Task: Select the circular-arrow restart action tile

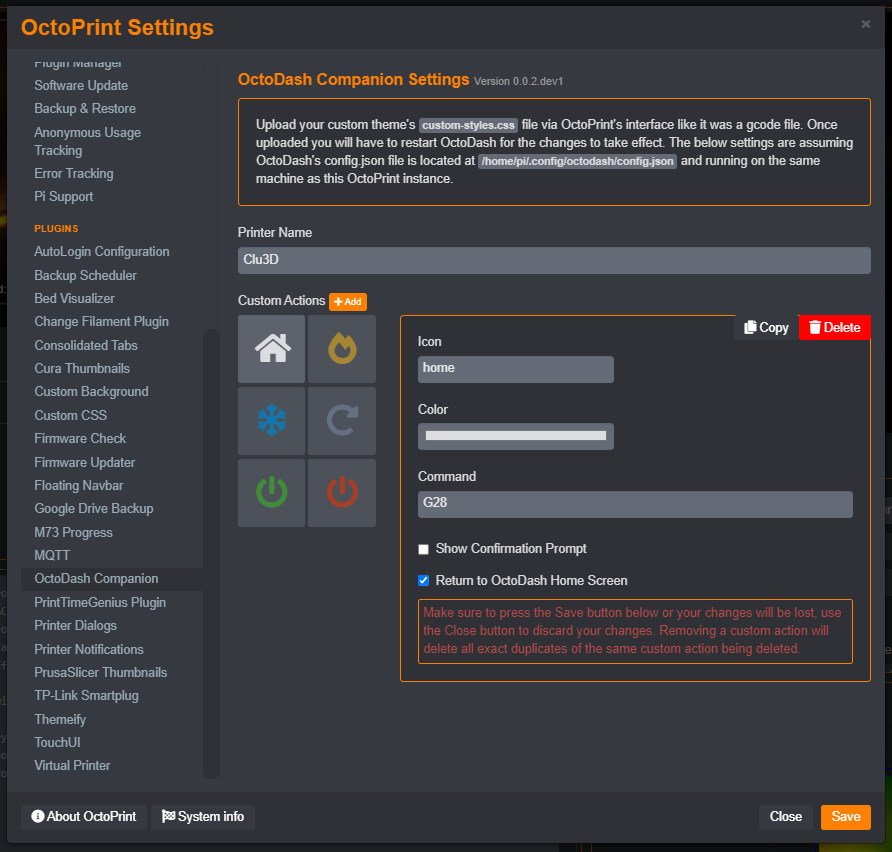Action: (x=342, y=421)
